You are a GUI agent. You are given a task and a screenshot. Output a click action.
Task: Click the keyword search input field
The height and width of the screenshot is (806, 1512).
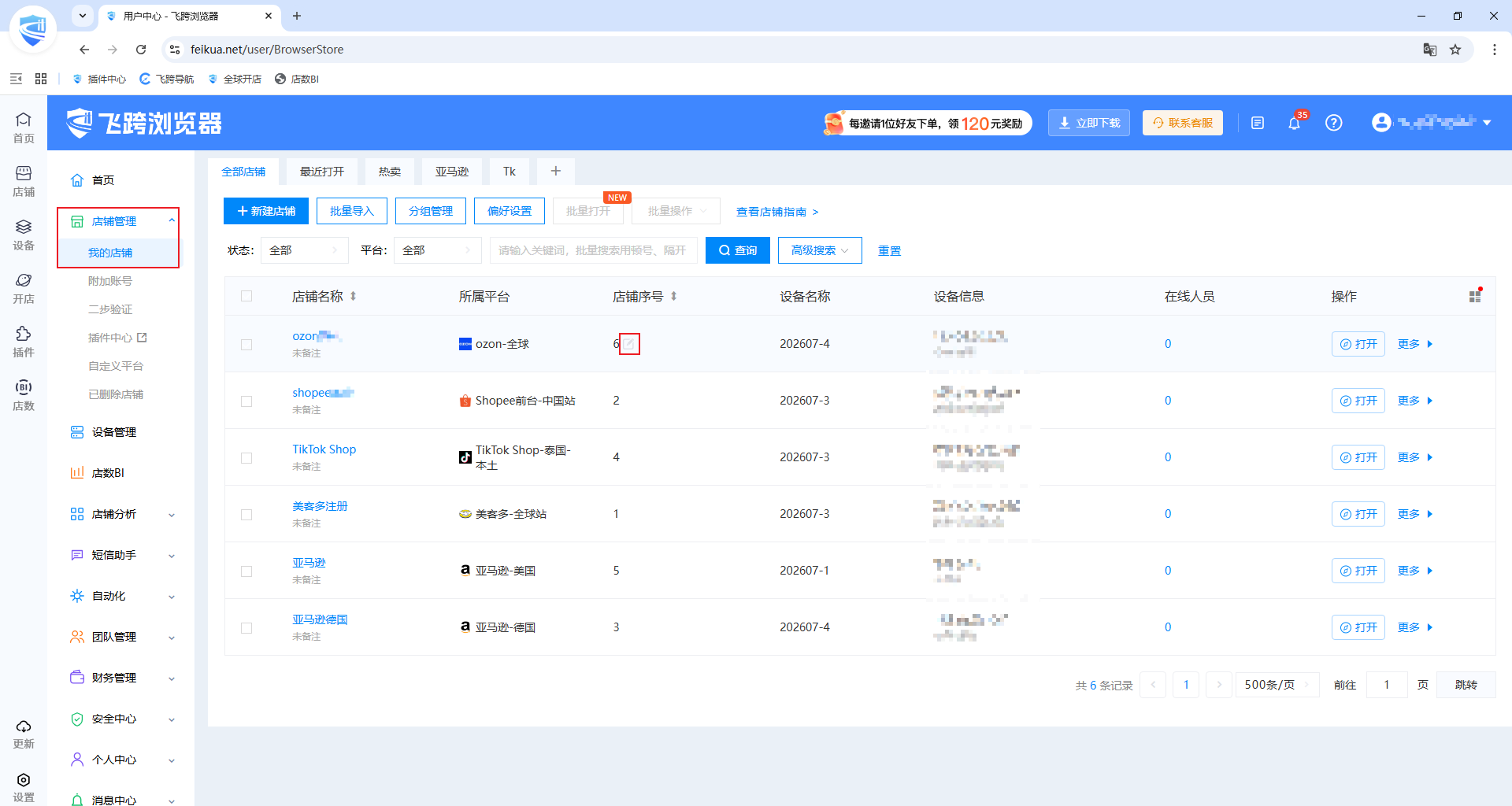593,250
